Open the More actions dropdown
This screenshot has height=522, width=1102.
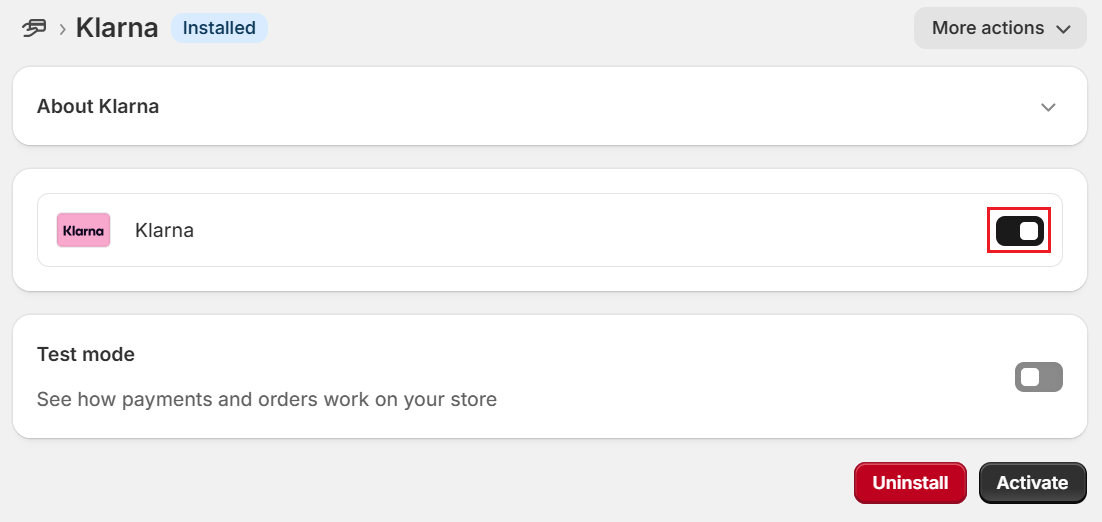coord(1000,28)
